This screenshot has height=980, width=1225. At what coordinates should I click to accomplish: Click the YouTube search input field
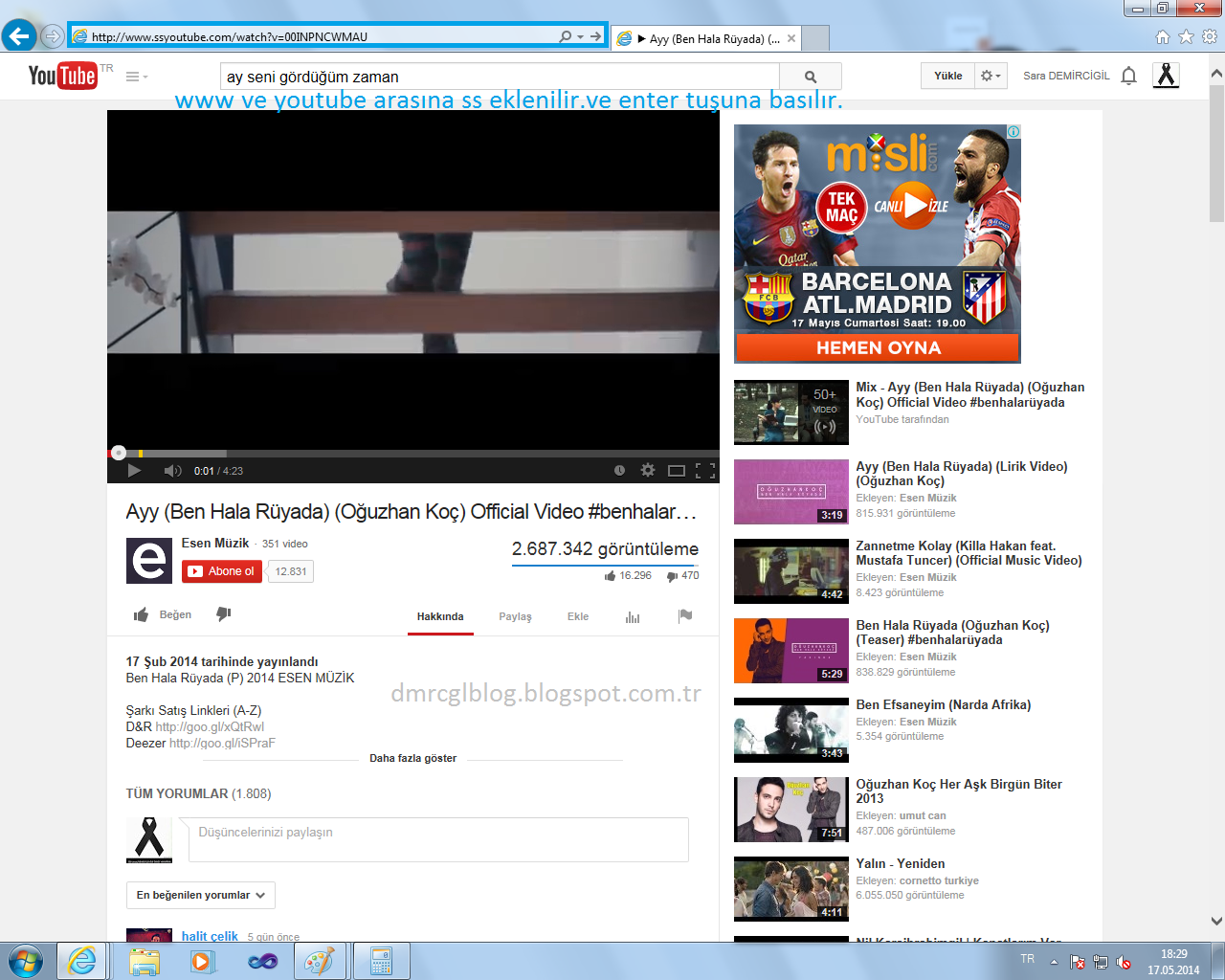(x=500, y=77)
